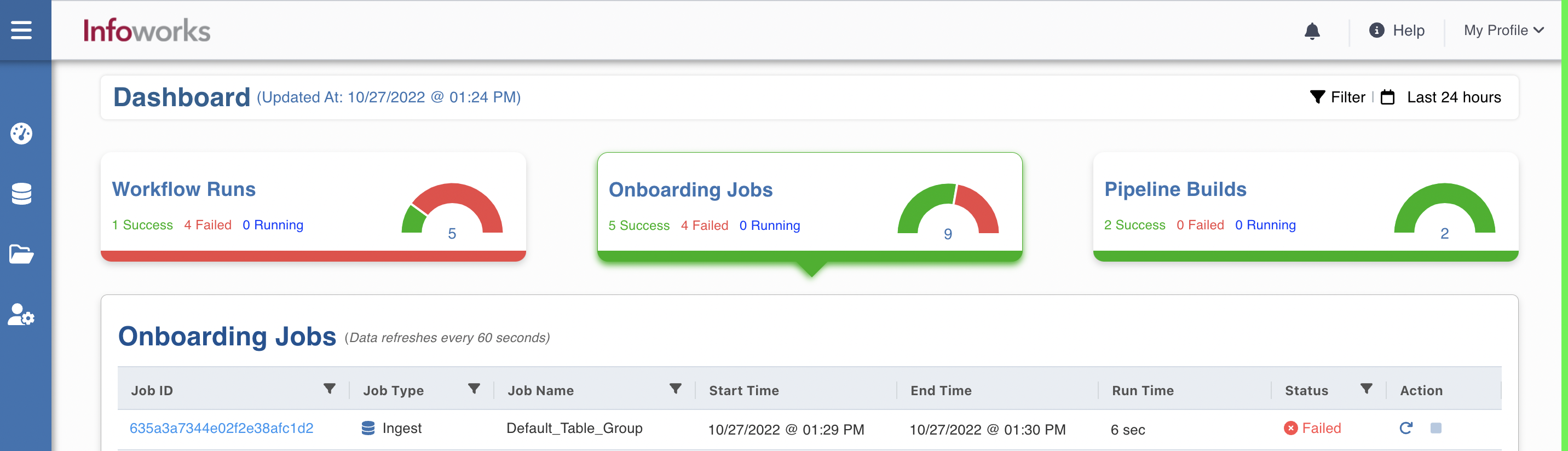The height and width of the screenshot is (451, 1568).
Task: Click the calendar date range icon
Action: tap(1388, 97)
